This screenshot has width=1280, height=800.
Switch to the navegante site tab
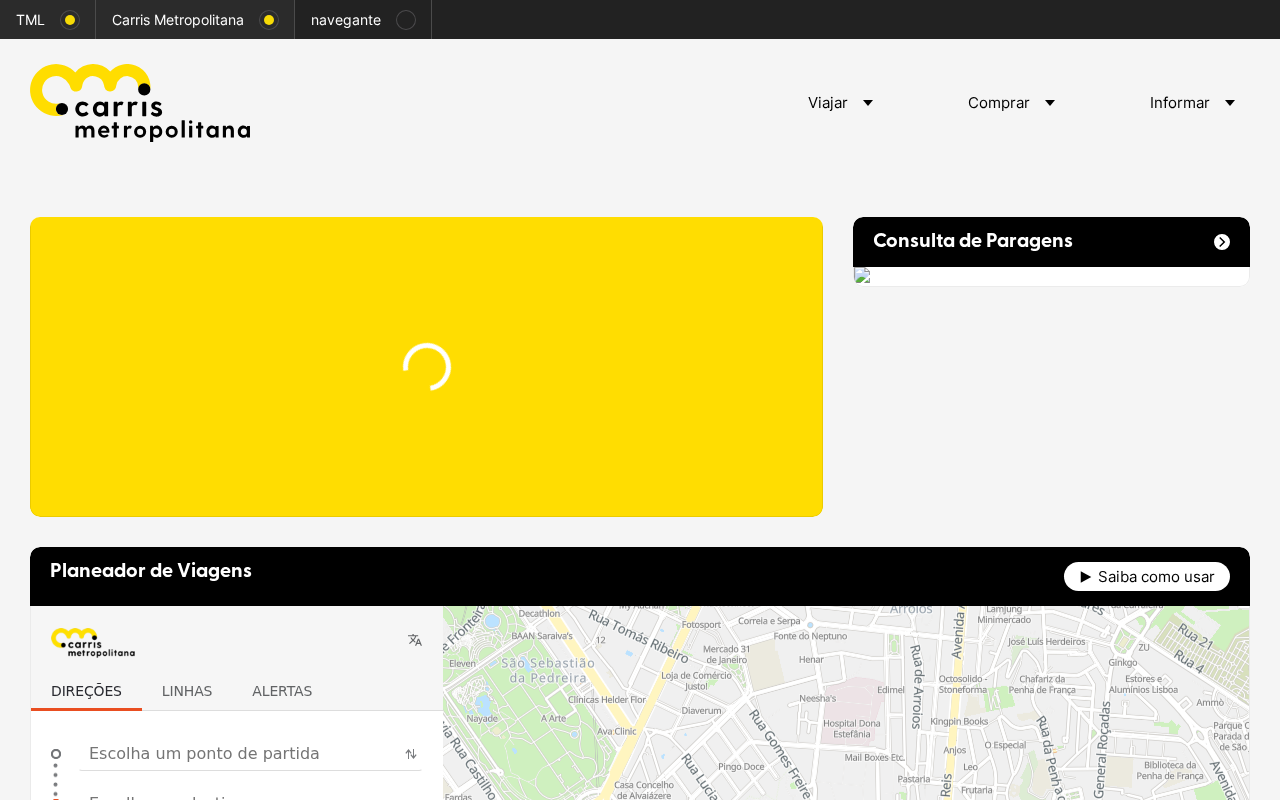click(363, 20)
